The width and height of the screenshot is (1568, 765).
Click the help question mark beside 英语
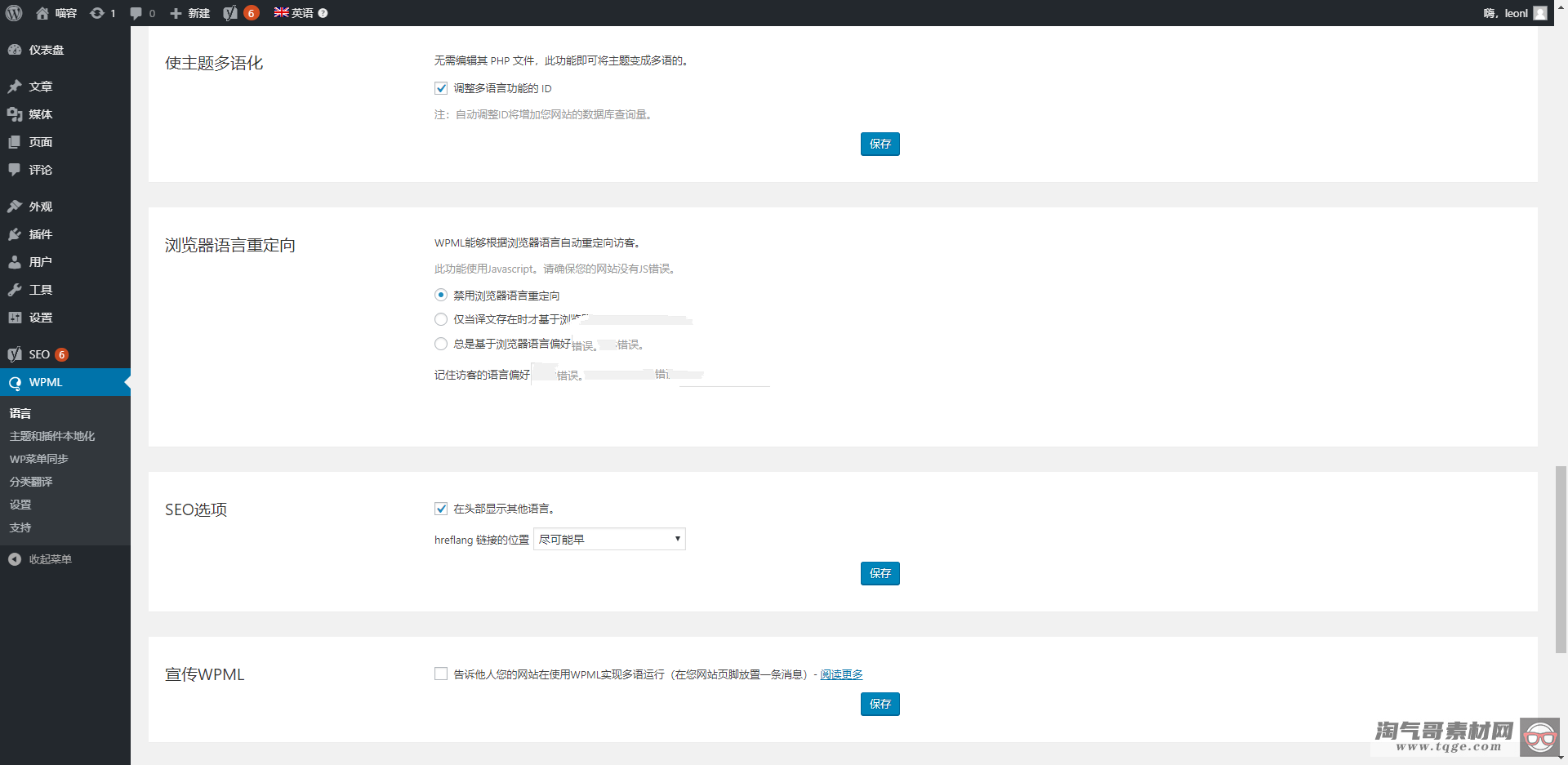(323, 13)
